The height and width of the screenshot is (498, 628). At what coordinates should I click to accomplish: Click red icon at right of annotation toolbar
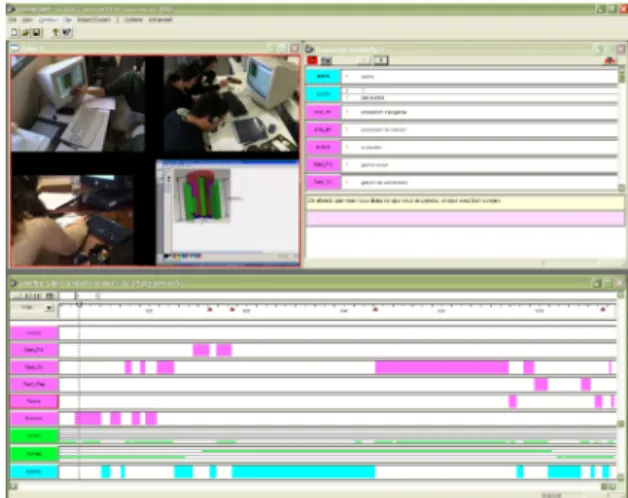click(x=610, y=60)
